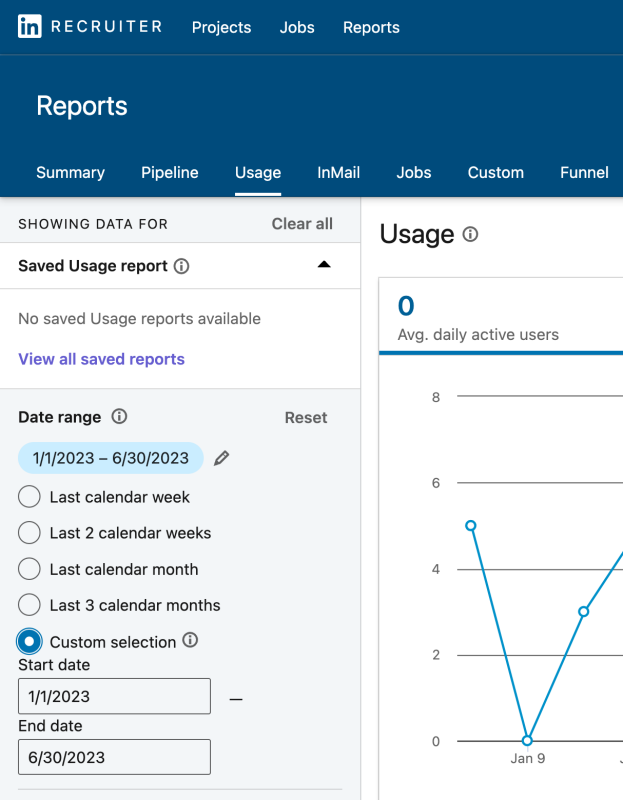Switch to the Summary tab
The width and height of the screenshot is (623, 800).
click(70, 172)
